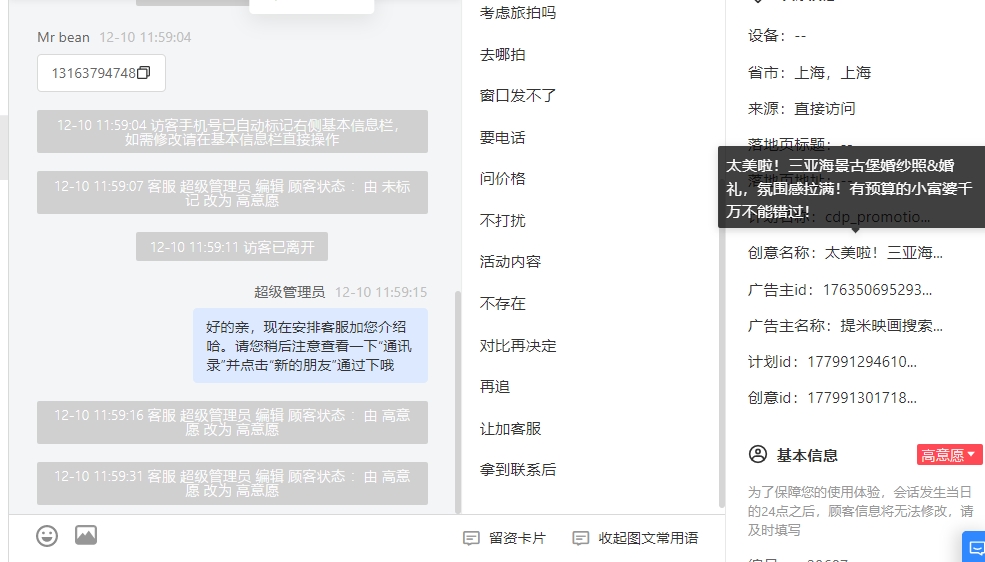
Task: Click the 省市：上海，上海 row
Action: click(809, 73)
